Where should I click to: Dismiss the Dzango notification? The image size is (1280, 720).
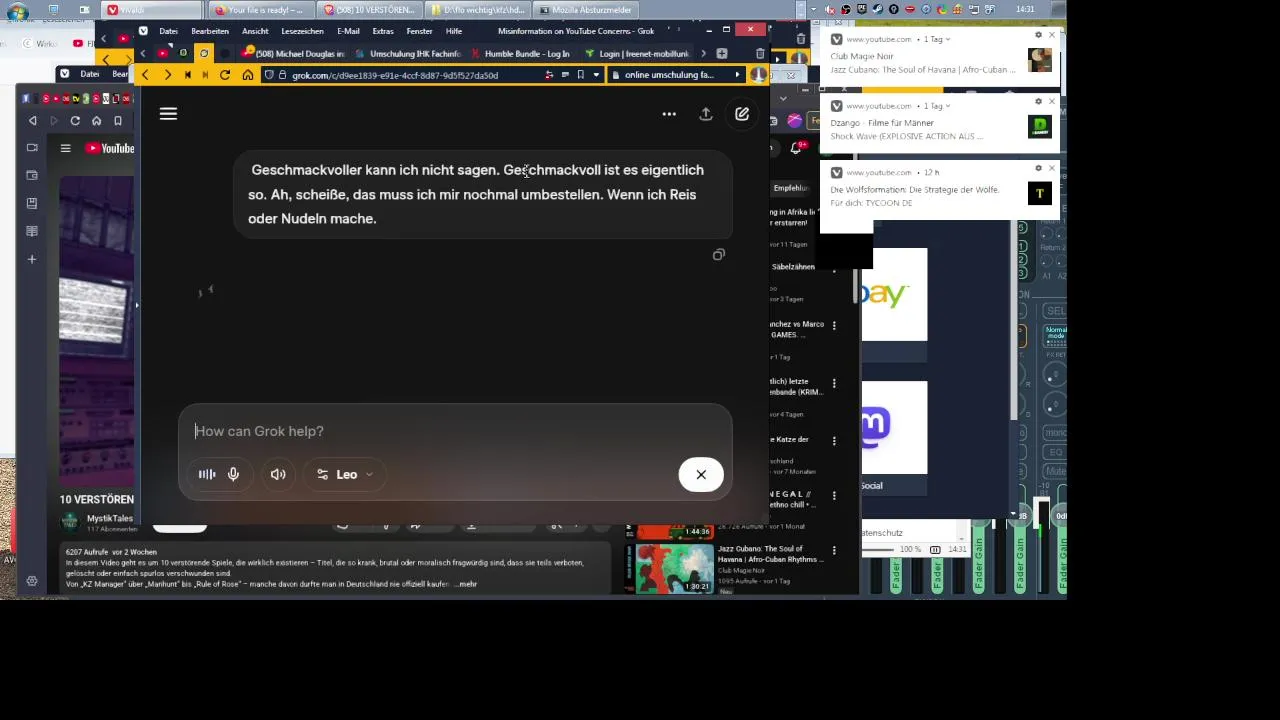click(x=1051, y=102)
